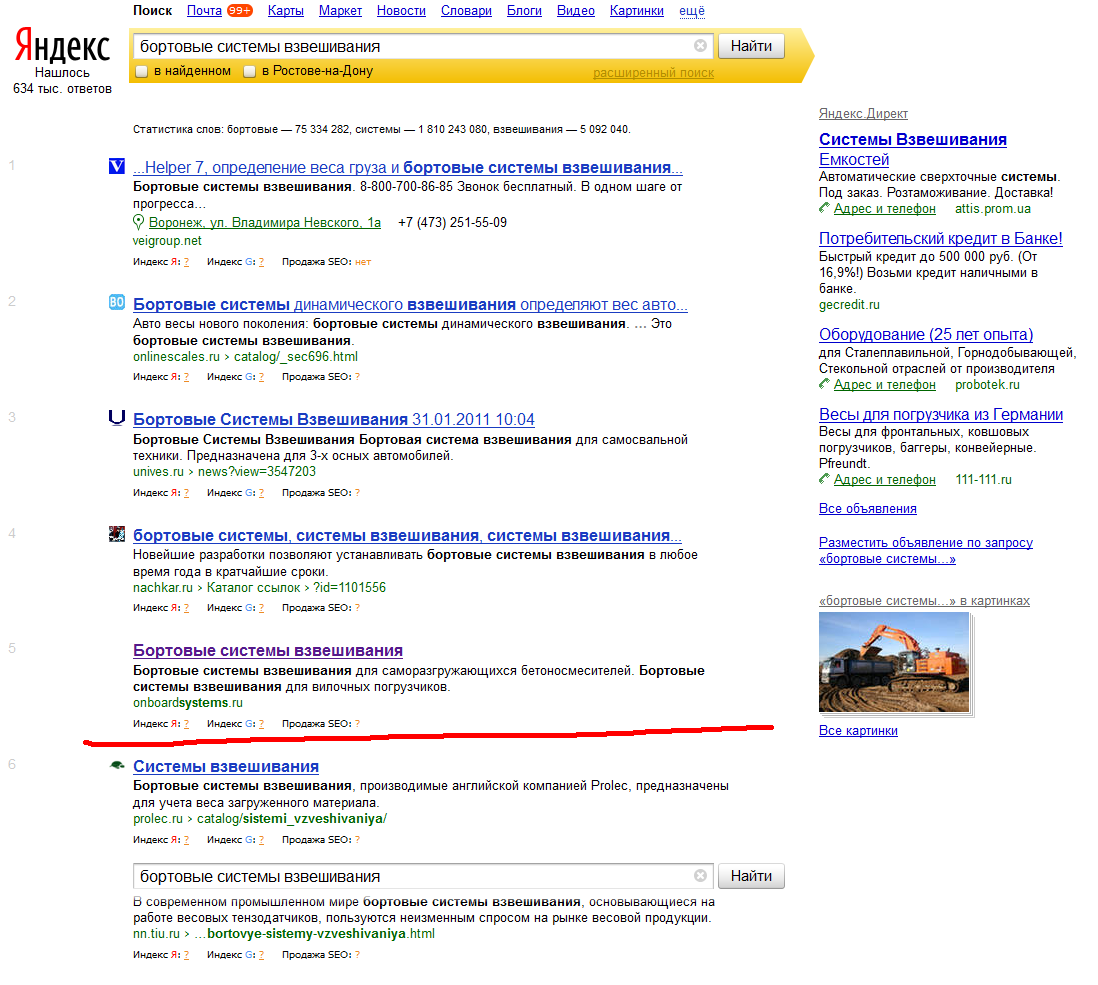Open the onboardsystems.ru result title
The image size is (1098, 985).
click(x=268, y=650)
